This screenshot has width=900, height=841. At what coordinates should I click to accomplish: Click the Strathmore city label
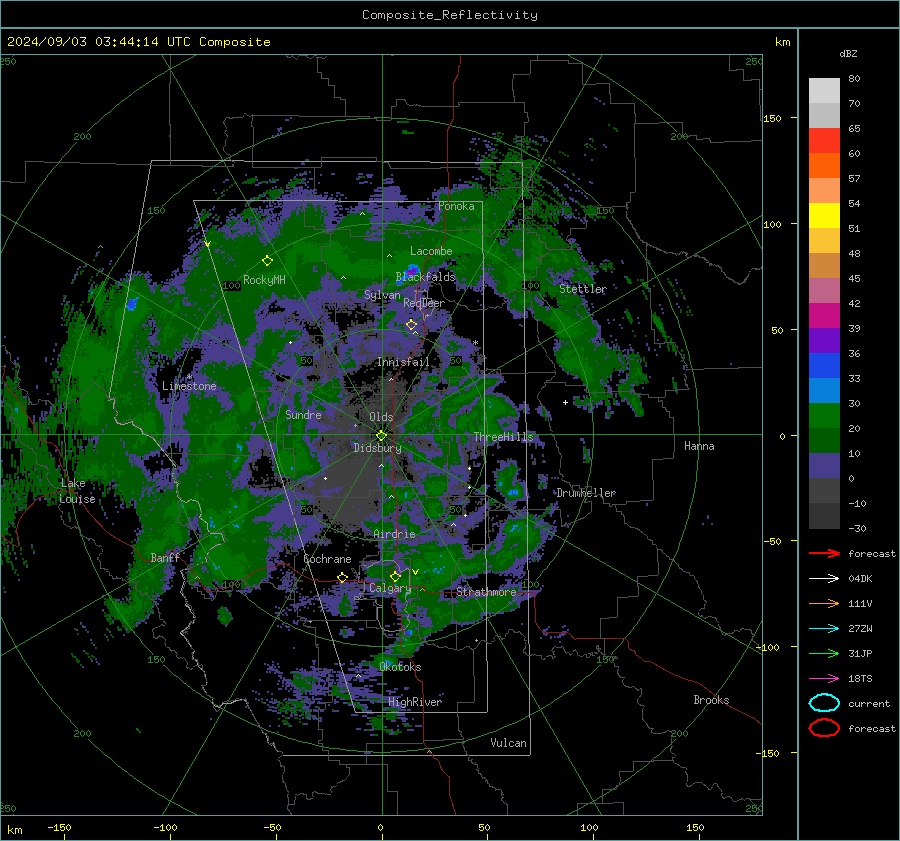[486, 592]
